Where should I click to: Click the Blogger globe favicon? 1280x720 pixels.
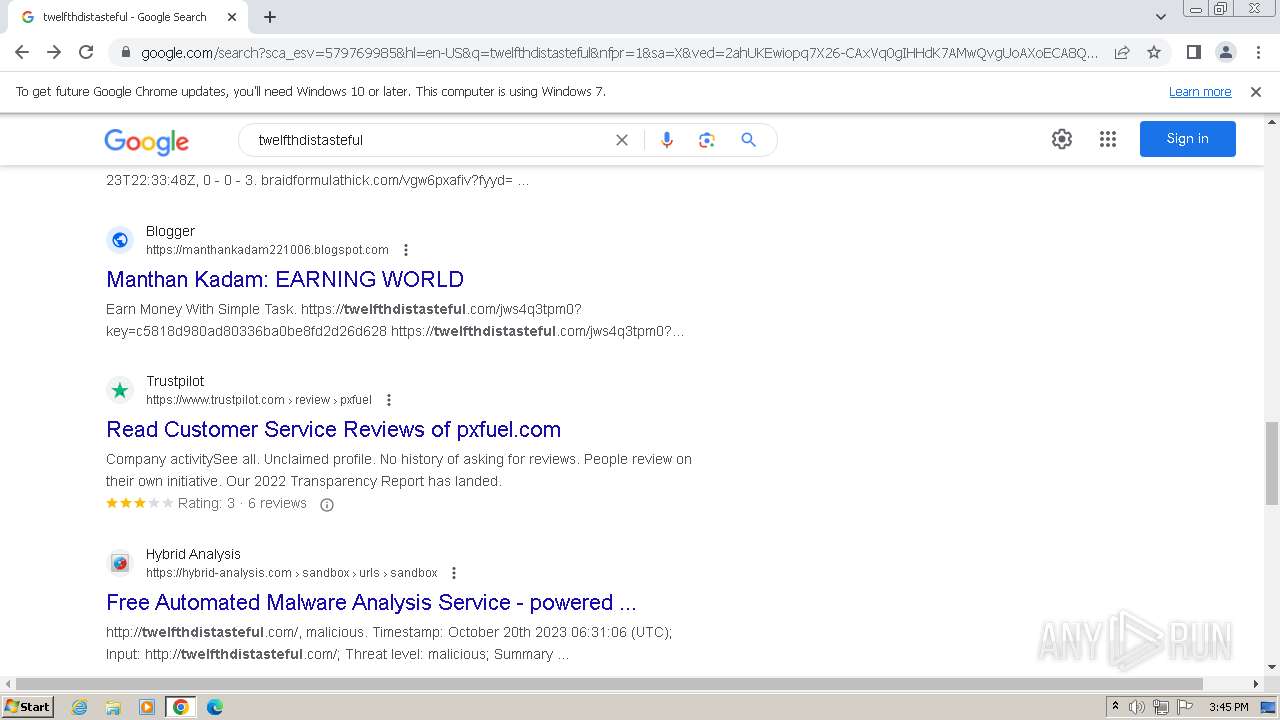(120, 240)
